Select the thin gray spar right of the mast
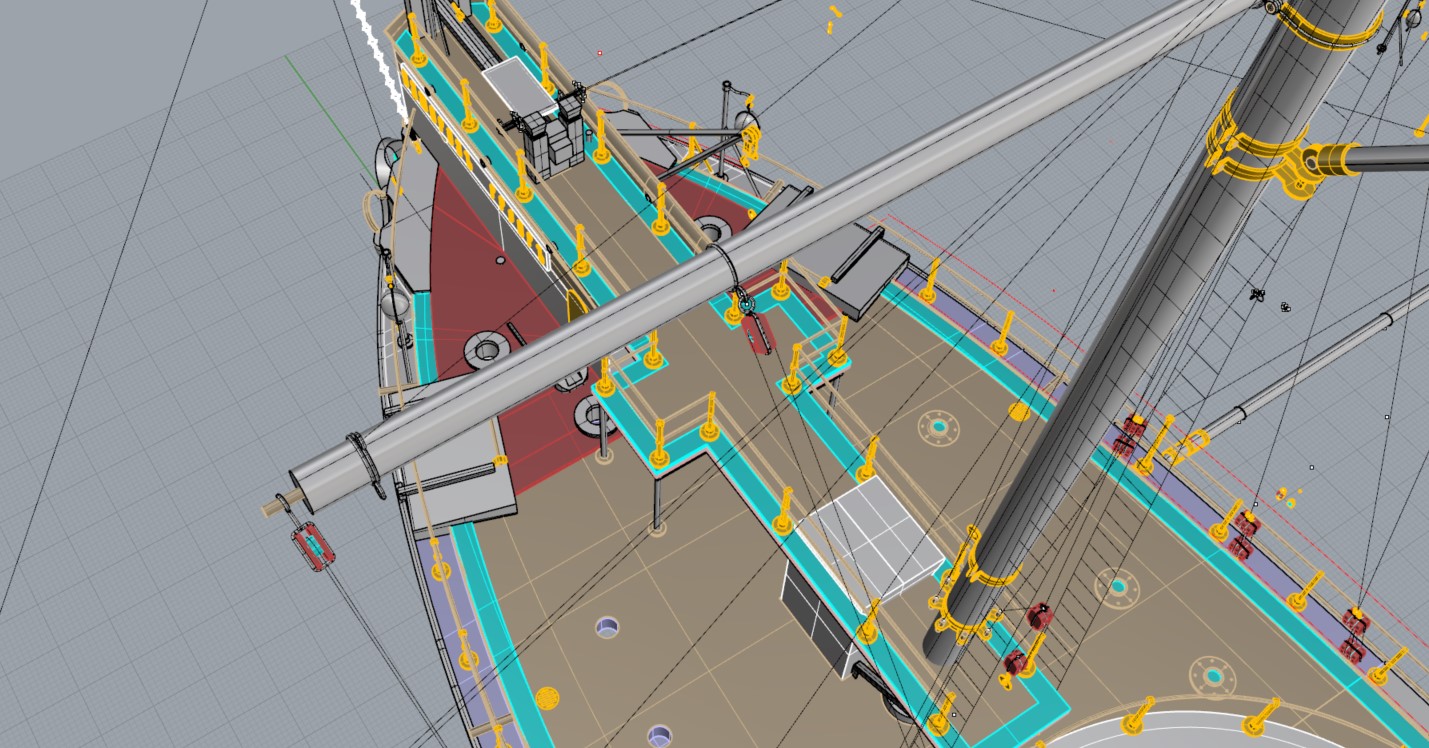The image size is (1429, 748). click(x=1320, y=360)
